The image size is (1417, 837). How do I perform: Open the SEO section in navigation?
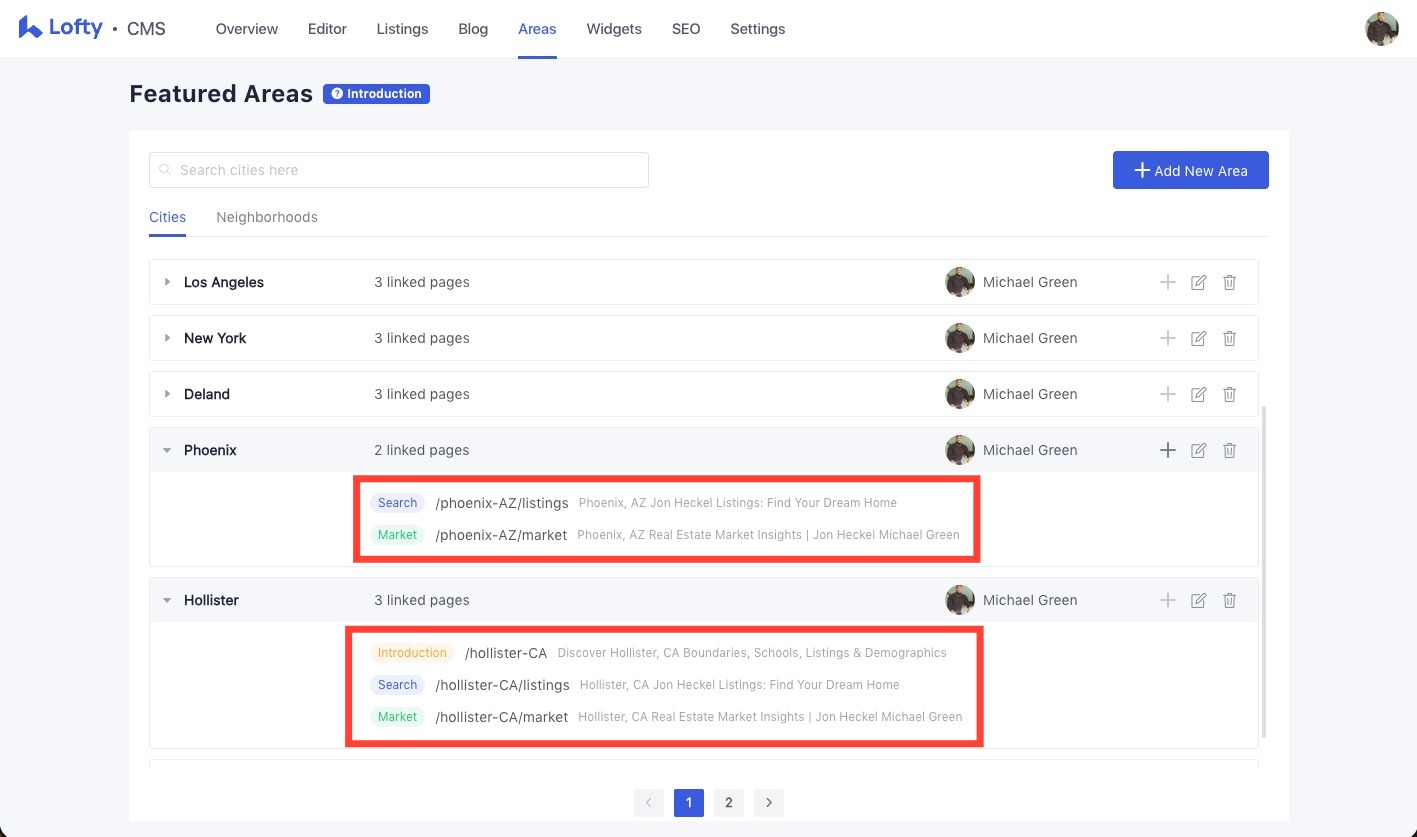point(685,29)
